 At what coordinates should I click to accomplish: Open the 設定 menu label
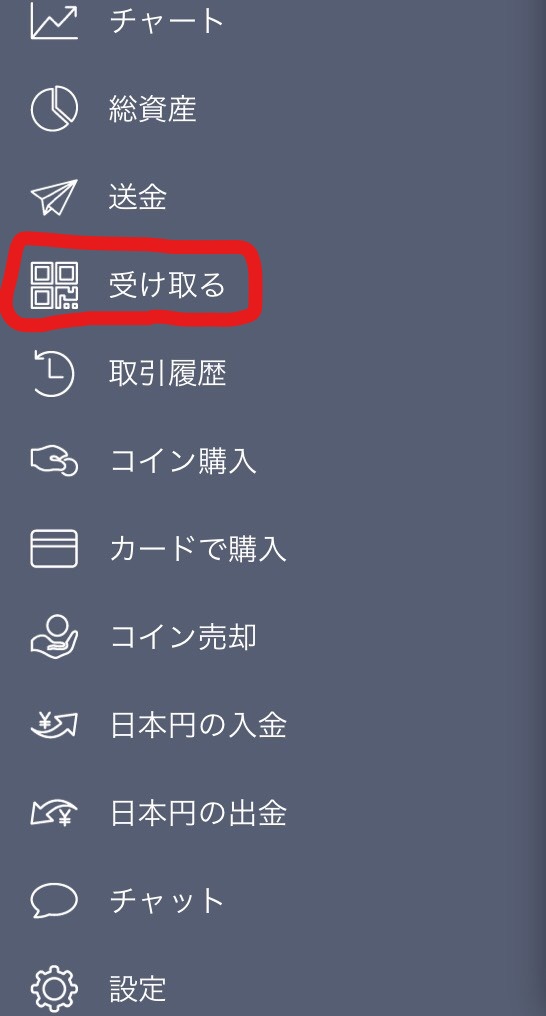pyautogui.click(x=138, y=989)
